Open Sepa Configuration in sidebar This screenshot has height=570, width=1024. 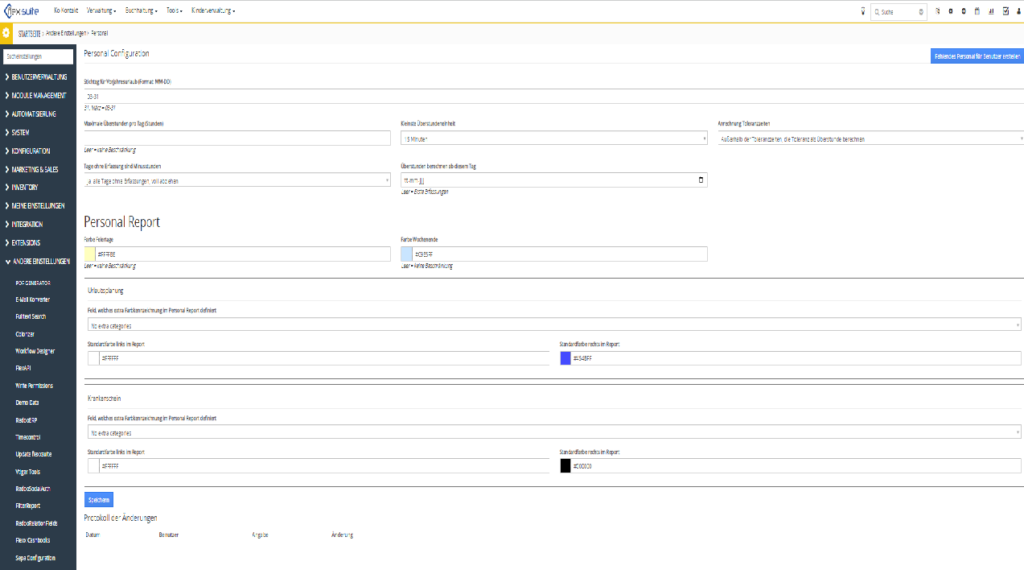(x=35, y=558)
